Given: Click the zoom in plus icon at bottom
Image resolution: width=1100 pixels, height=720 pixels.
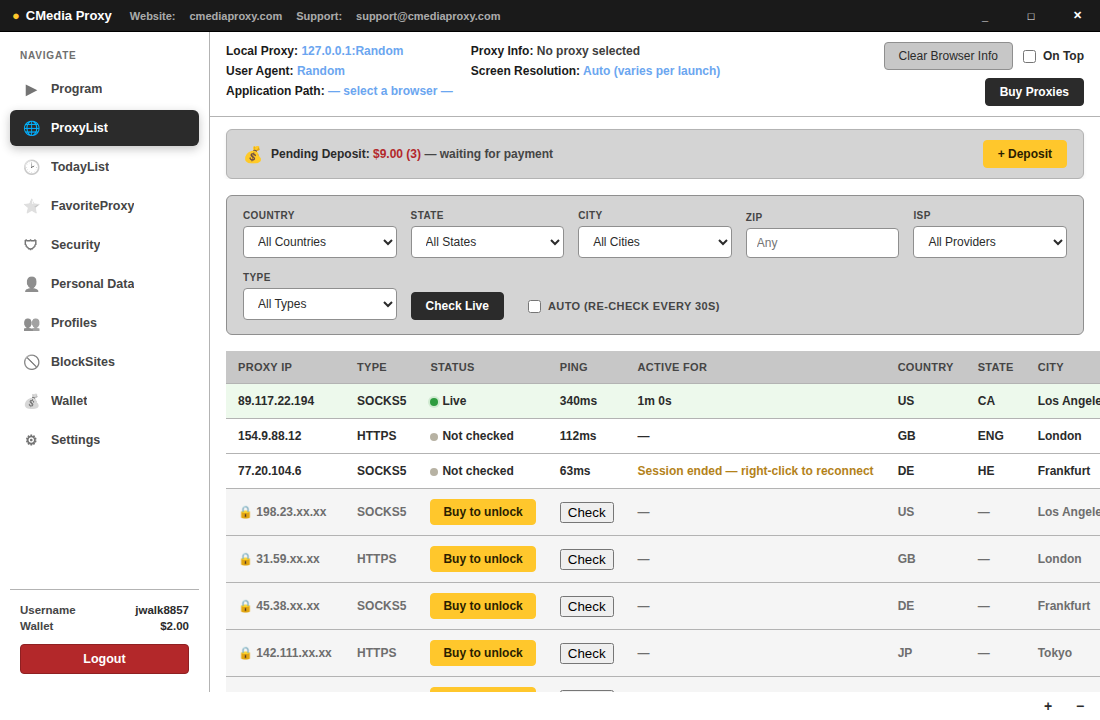Looking at the screenshot, I should pos(1048,706).
